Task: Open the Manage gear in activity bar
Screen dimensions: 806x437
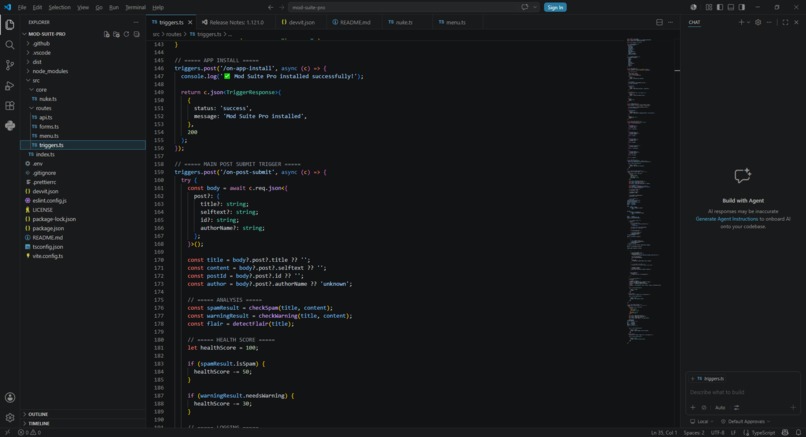Action: pyautogui.click(x=10, y=417)
